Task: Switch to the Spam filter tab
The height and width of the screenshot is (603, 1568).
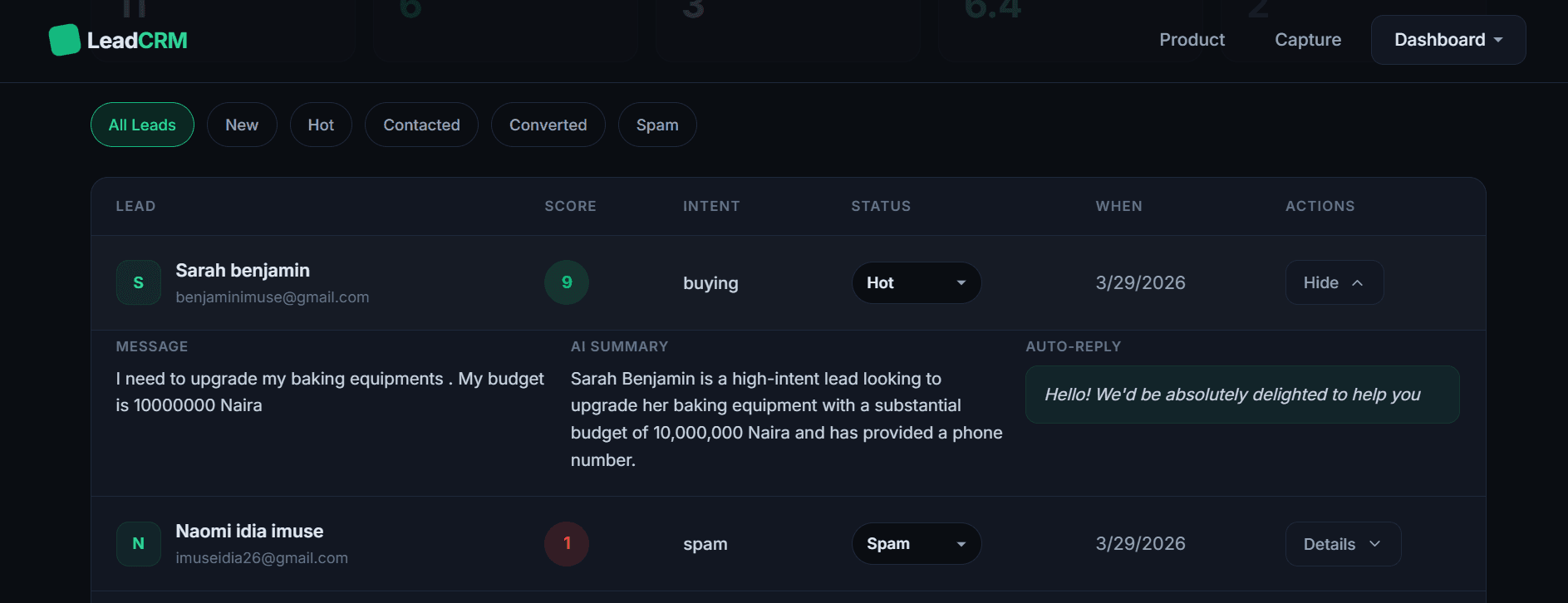Action: click(657, 125)
